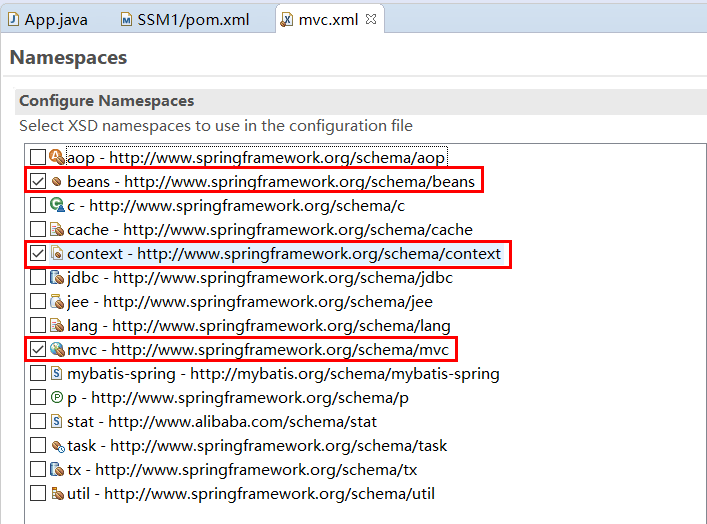Enable the c namespace checkbox

point(38,205)
